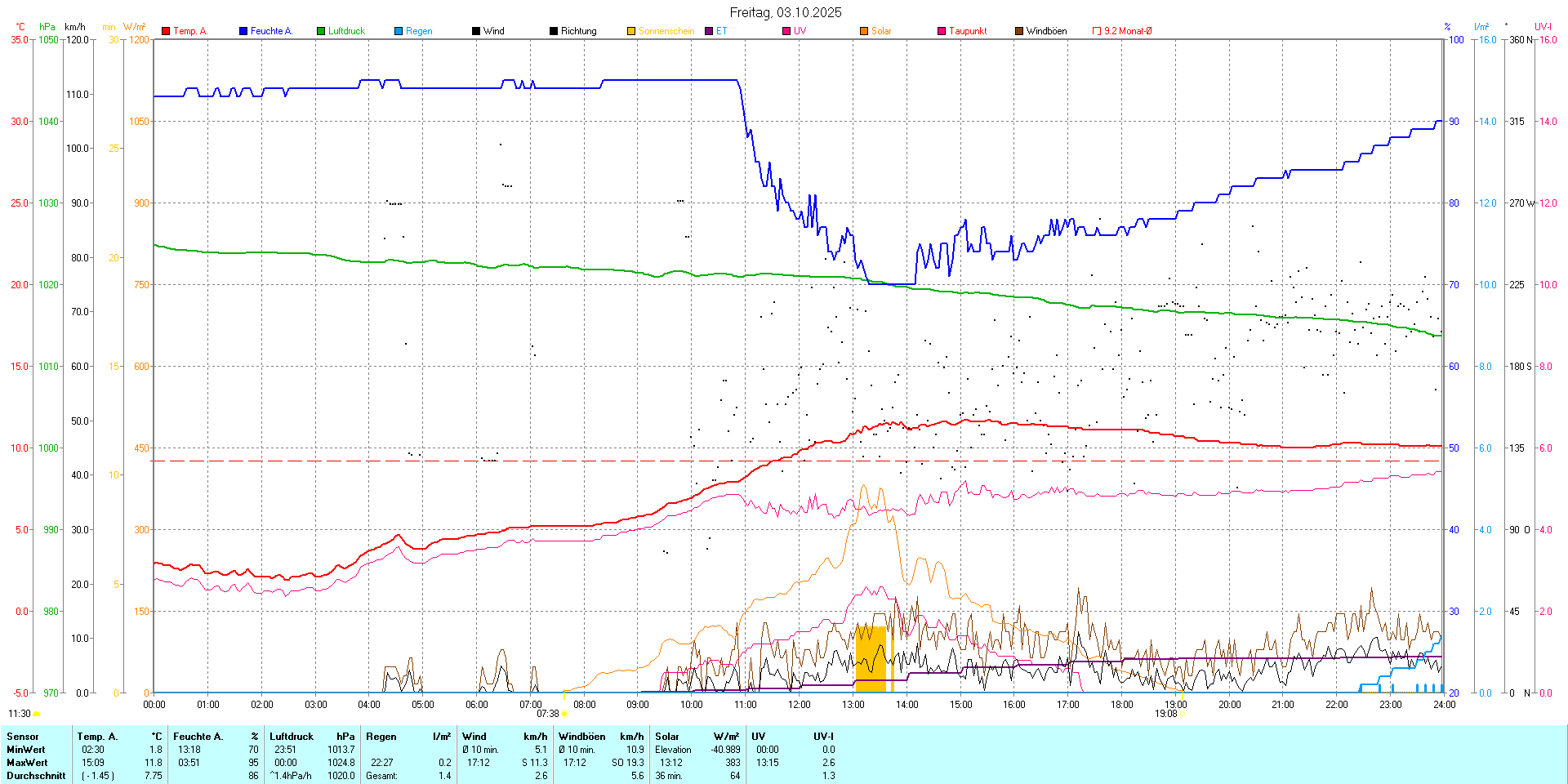Click the Richtung legend label

pyautogui.click(x=578, y=31)
